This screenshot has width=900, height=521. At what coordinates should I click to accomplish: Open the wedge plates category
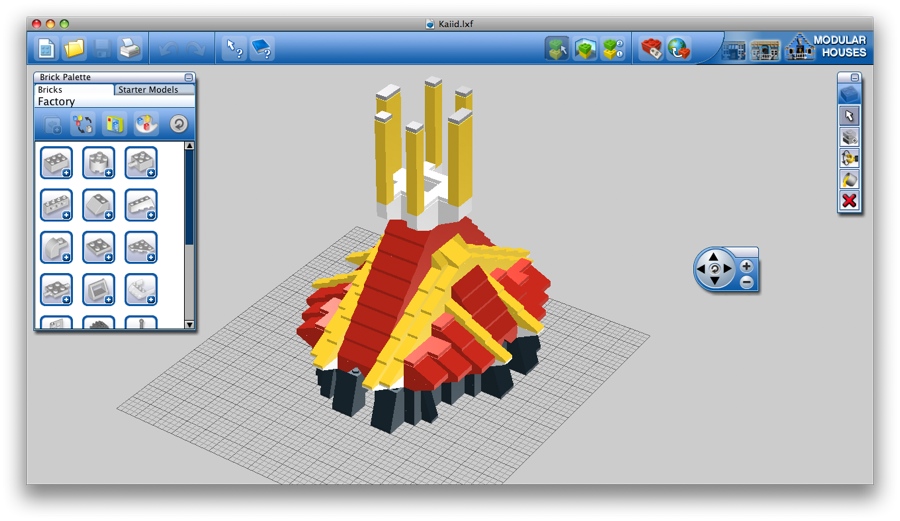click(x=141, y=248)
